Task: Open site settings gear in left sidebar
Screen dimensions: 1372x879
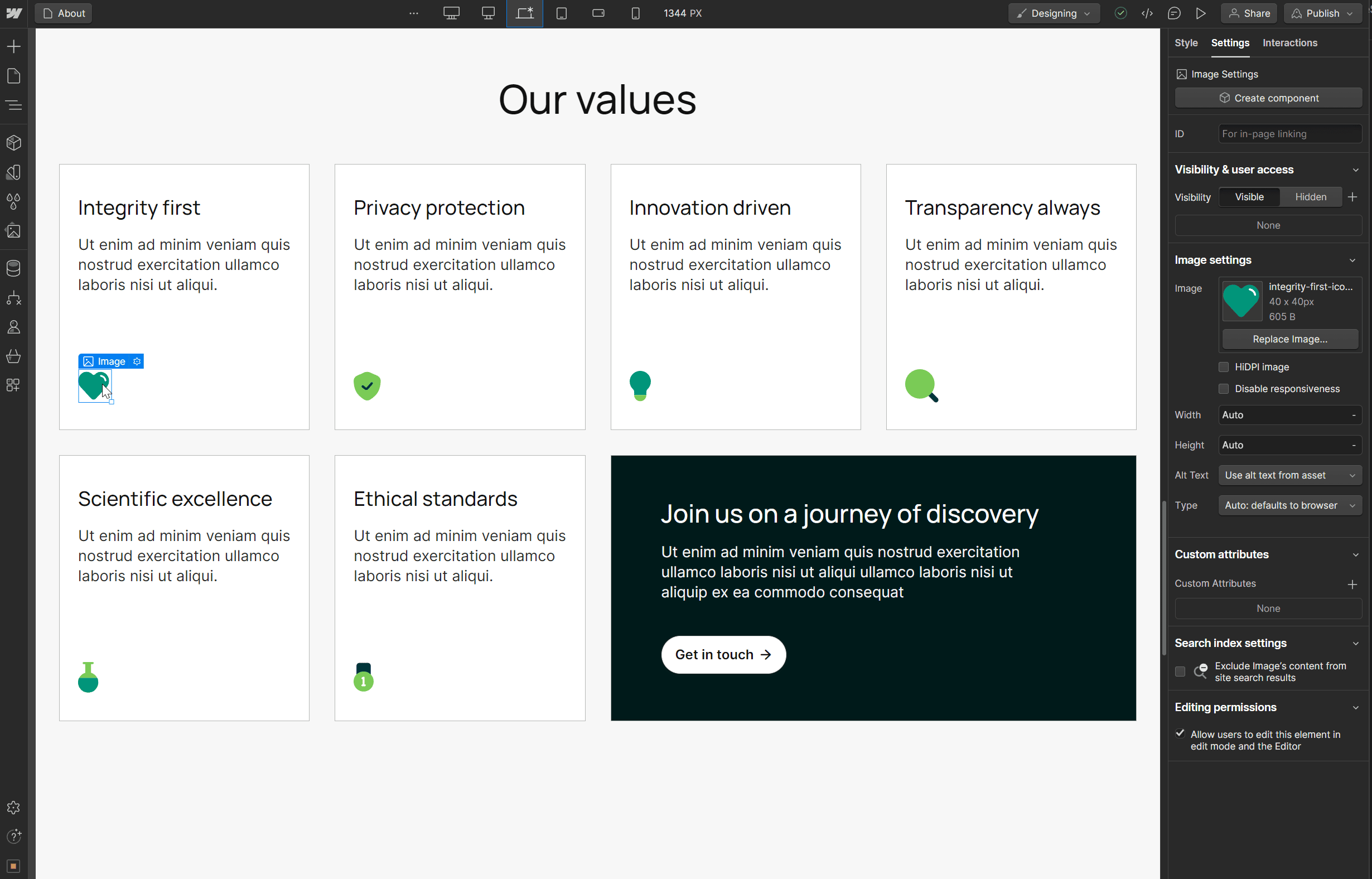Action: pyautogui.click(x=14, y=808)
